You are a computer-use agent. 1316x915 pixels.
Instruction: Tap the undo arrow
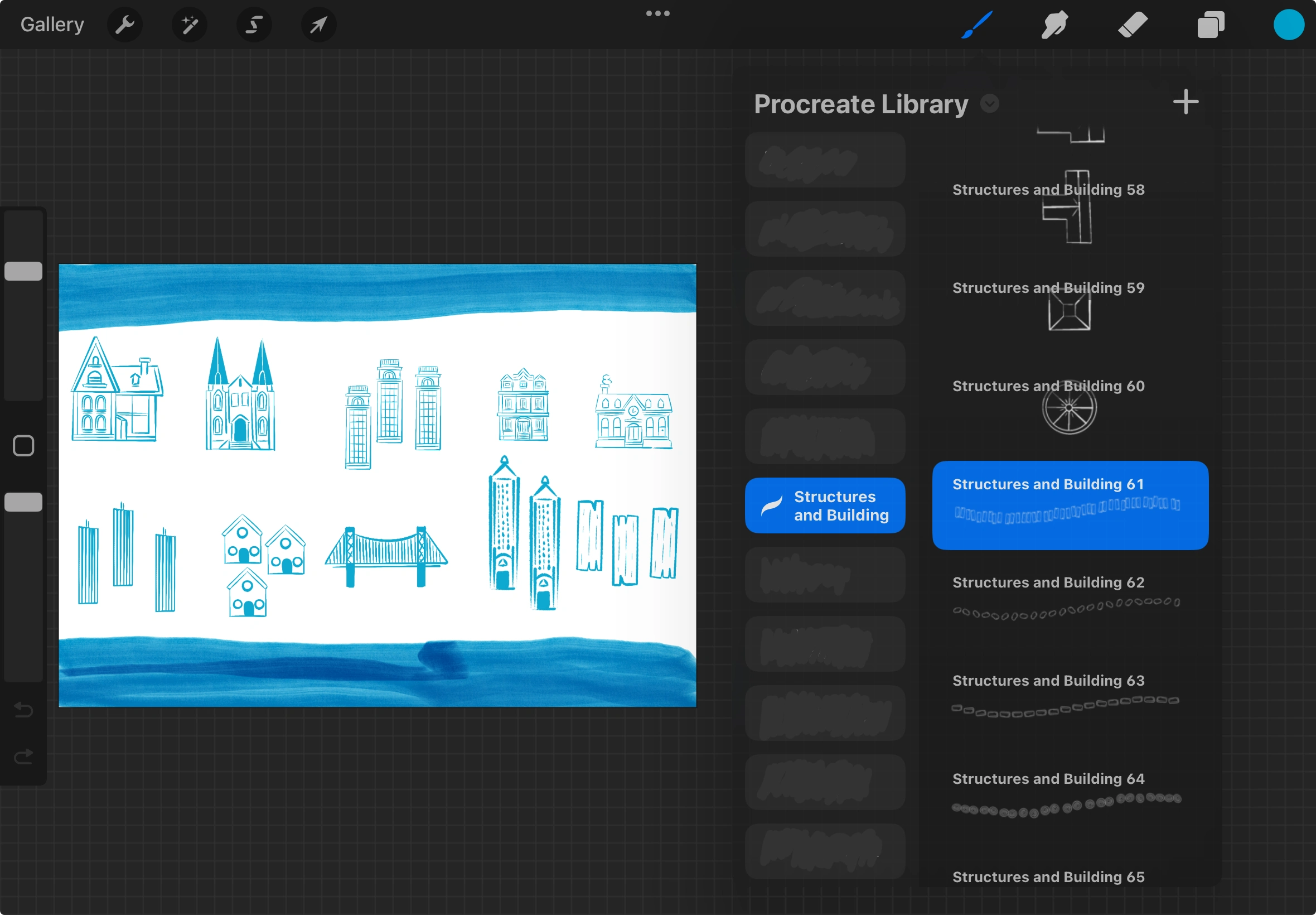click(23, 710)
